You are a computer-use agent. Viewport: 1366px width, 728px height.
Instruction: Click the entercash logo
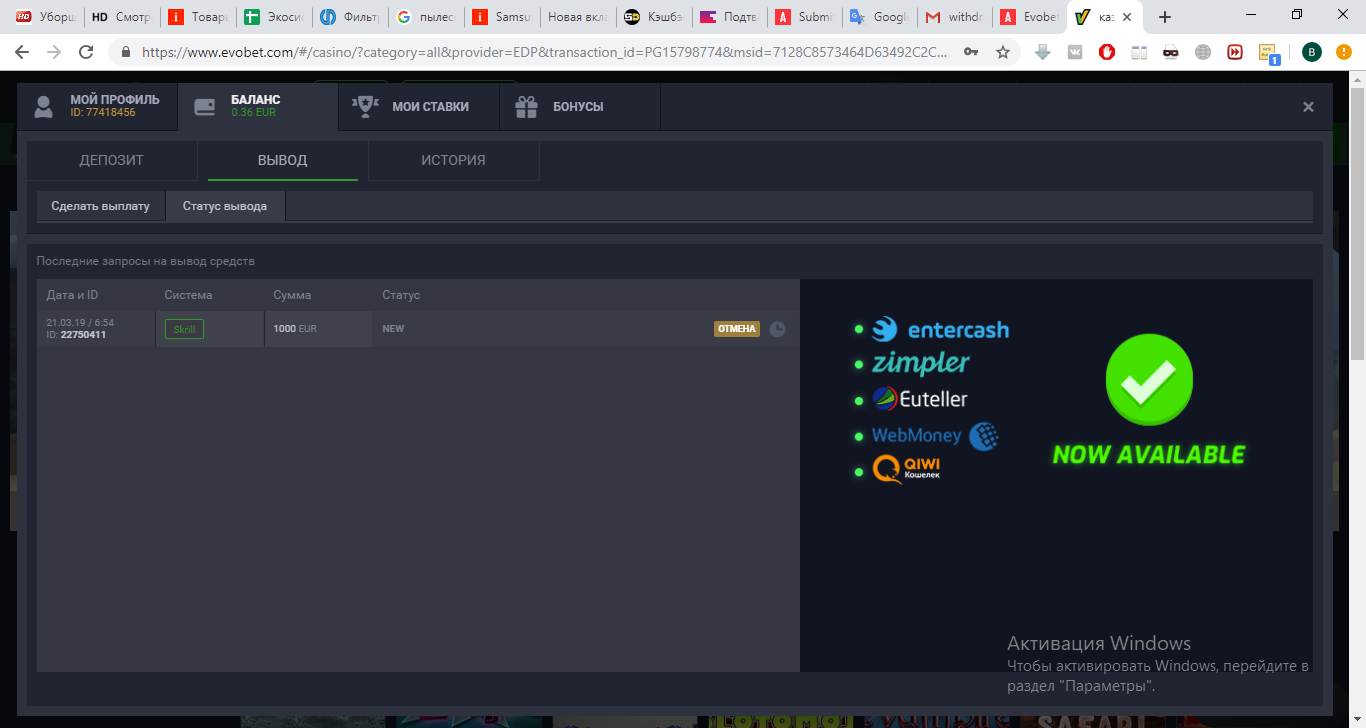coord(940,329)
